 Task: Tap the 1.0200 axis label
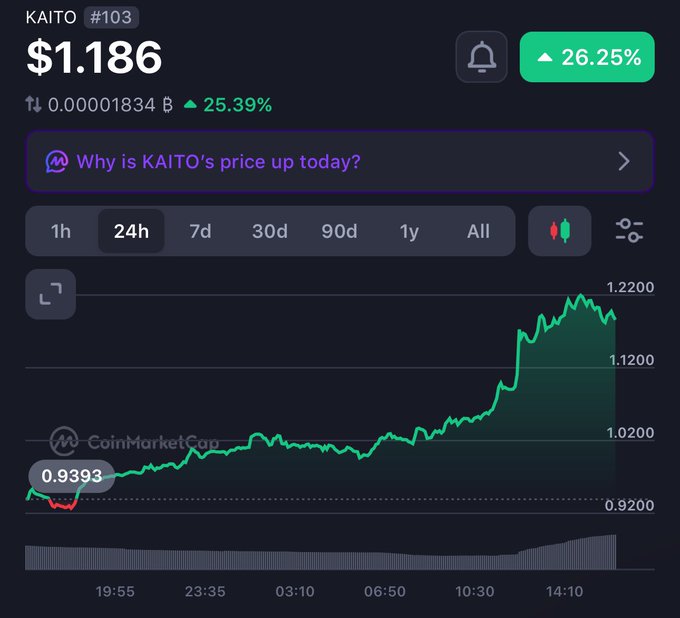tap(630, 432)
